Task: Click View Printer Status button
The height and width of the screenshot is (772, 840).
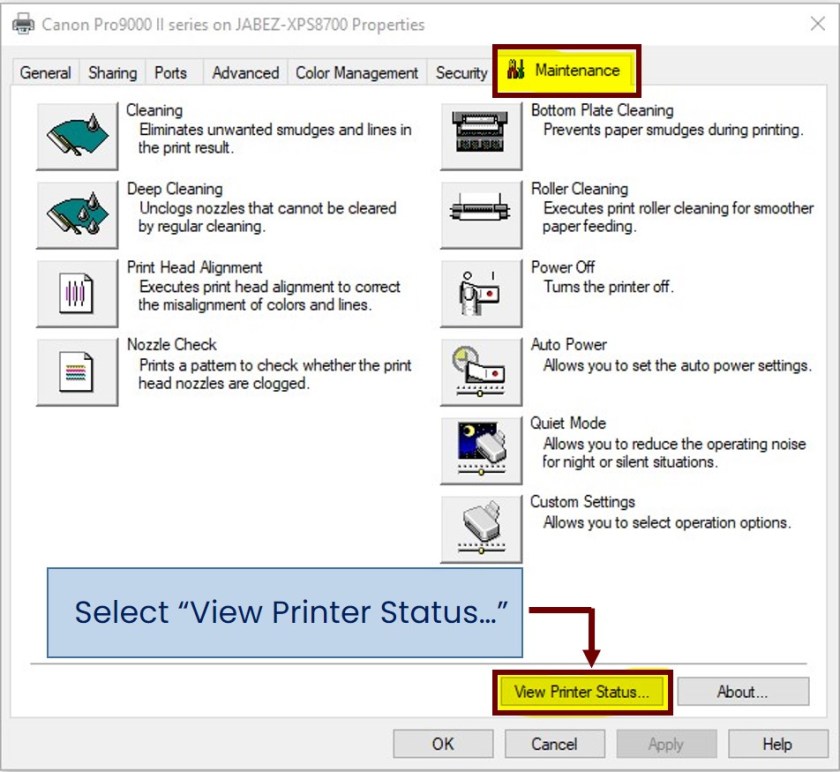Action: pyautogui.click(x=582, y=691)
